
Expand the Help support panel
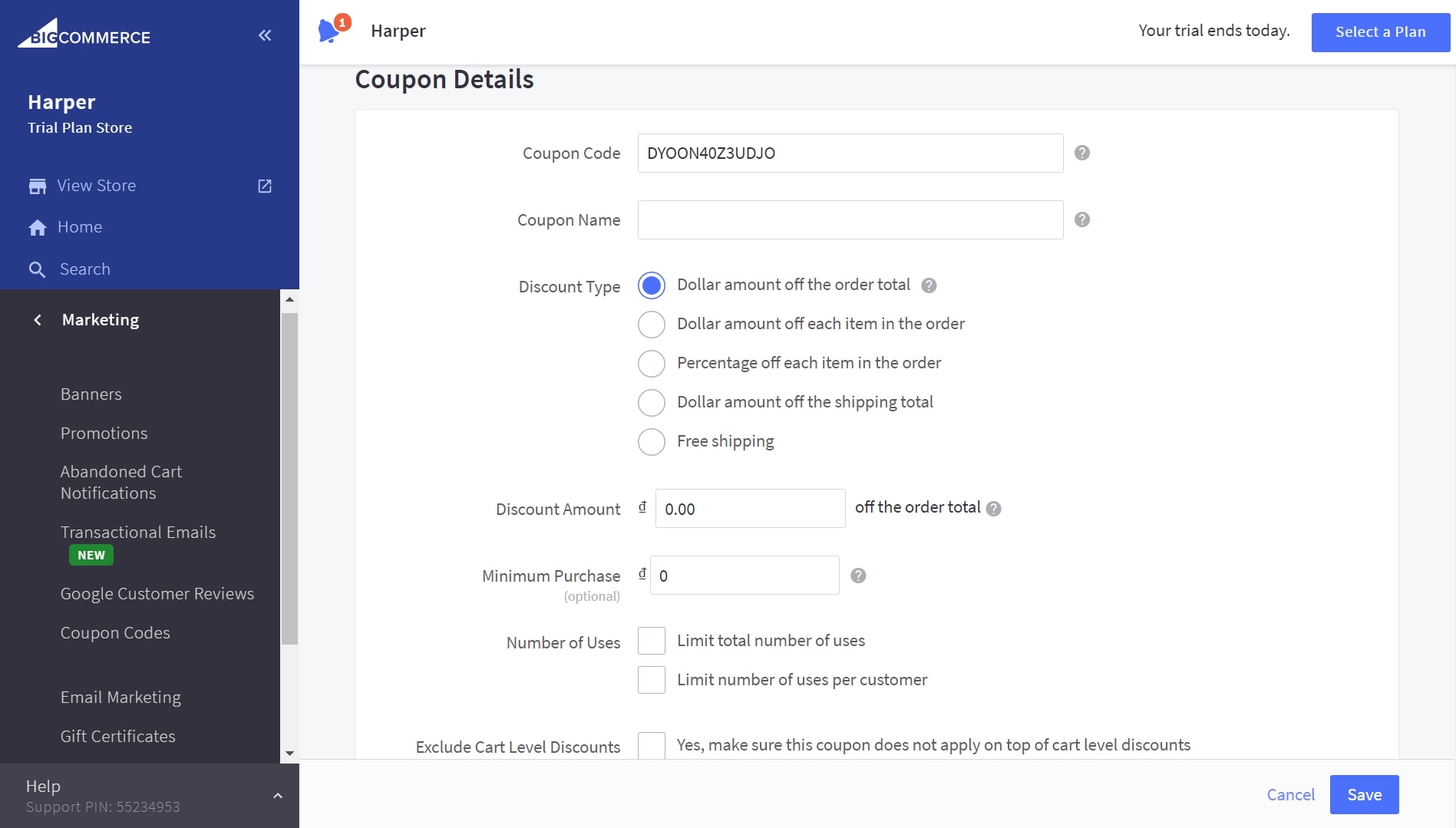pyautogui.click(x=278, y=796)
